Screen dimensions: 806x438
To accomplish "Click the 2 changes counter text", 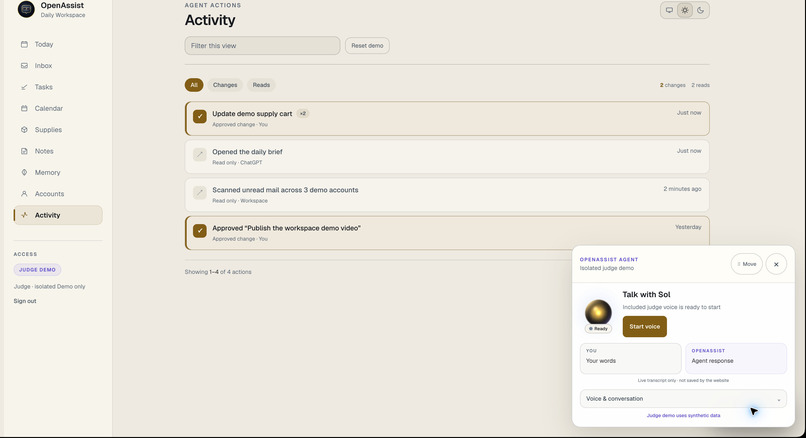I will click(x=672, y=85).
